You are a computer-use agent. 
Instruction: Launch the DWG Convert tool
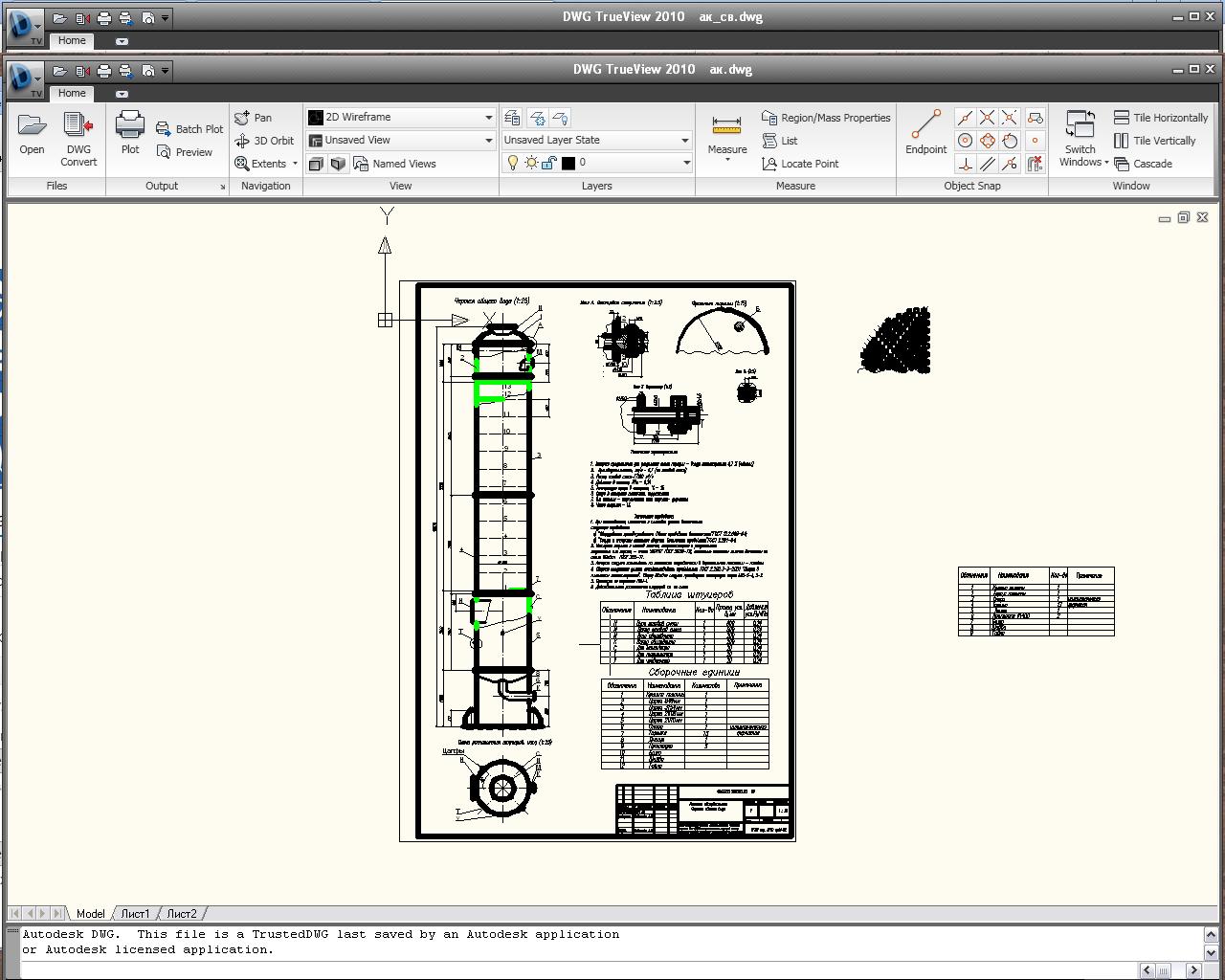pyautogui.click(x=78, y=138)
